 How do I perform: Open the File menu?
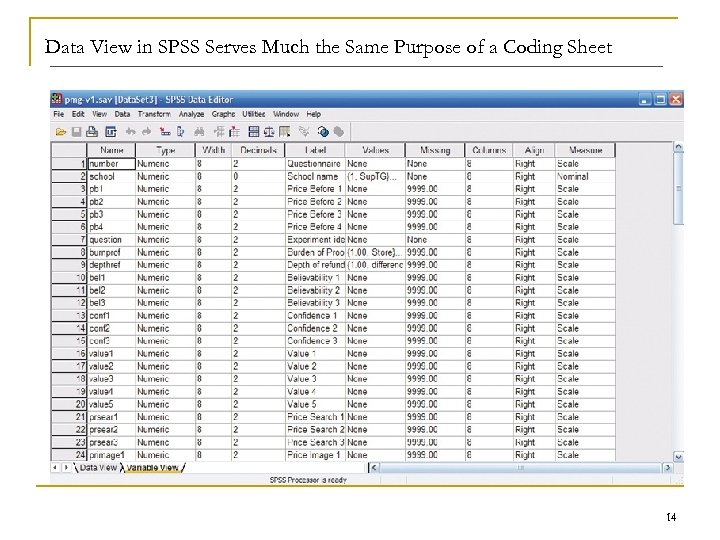click(x=58, y=114)
